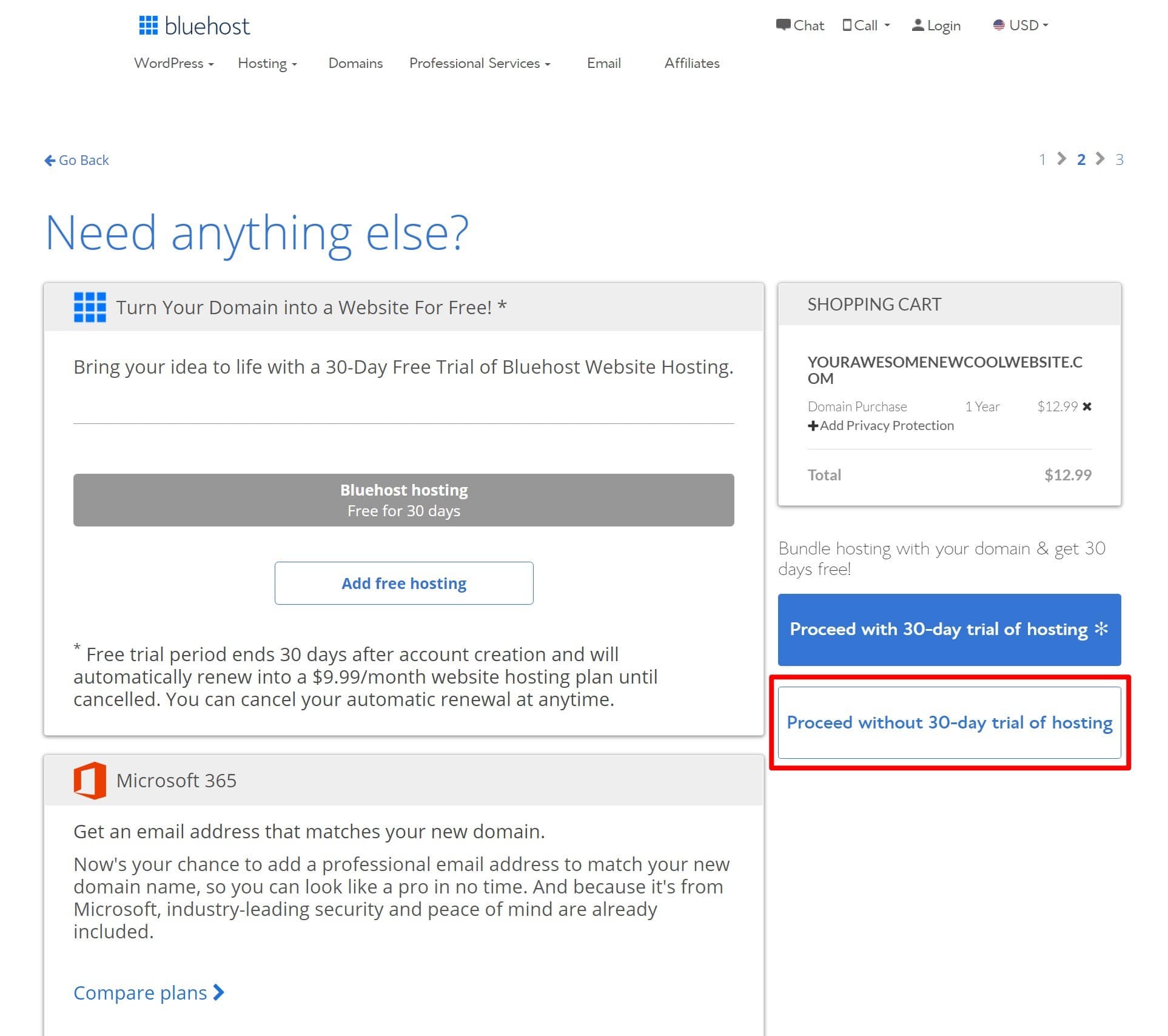Open Professional Services menu
The height and width of the screenshot is (1036, 1168).
click(x=479, y=63)
